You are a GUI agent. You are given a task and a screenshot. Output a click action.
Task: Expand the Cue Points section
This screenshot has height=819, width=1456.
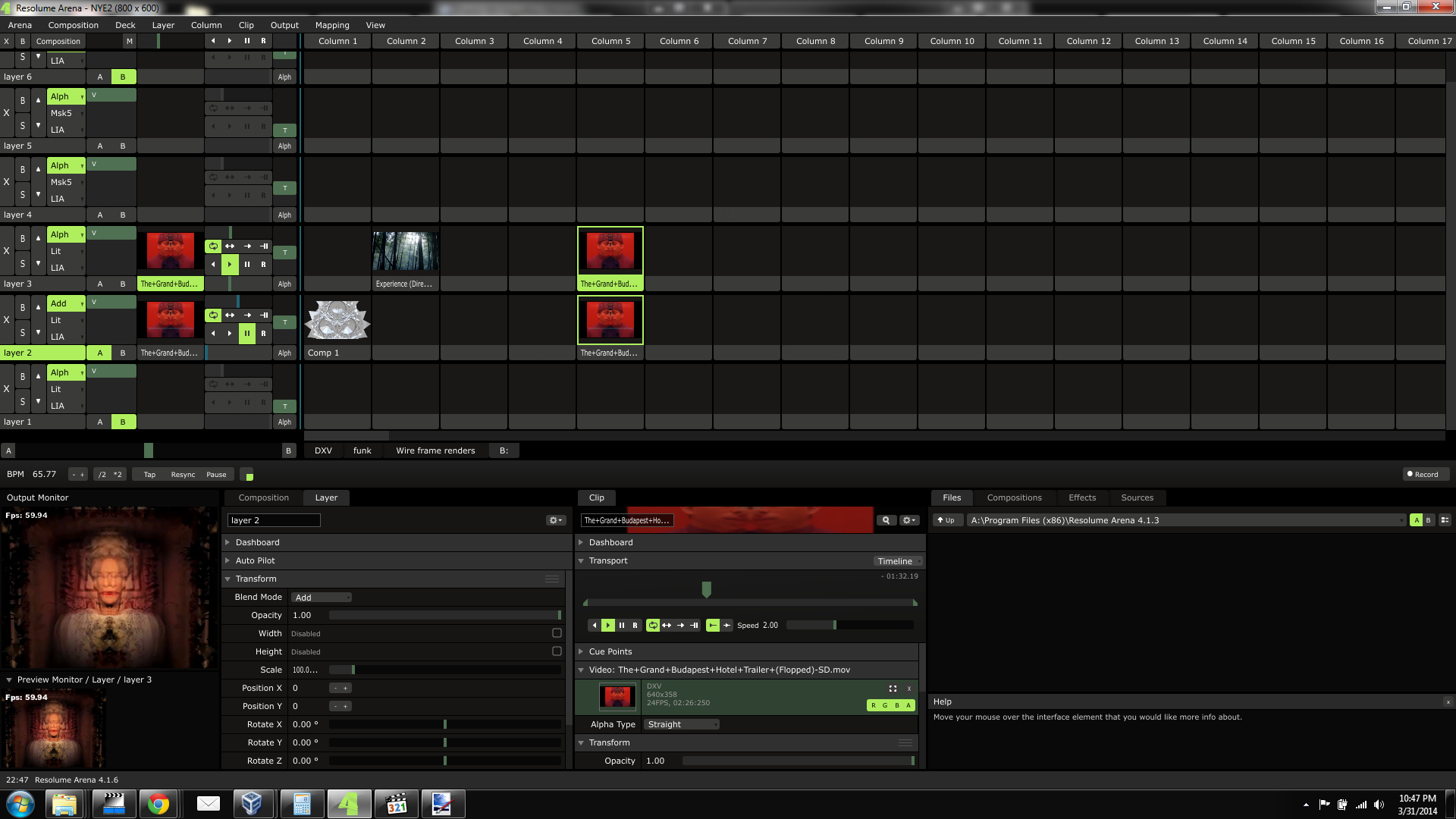click(610, 651)
